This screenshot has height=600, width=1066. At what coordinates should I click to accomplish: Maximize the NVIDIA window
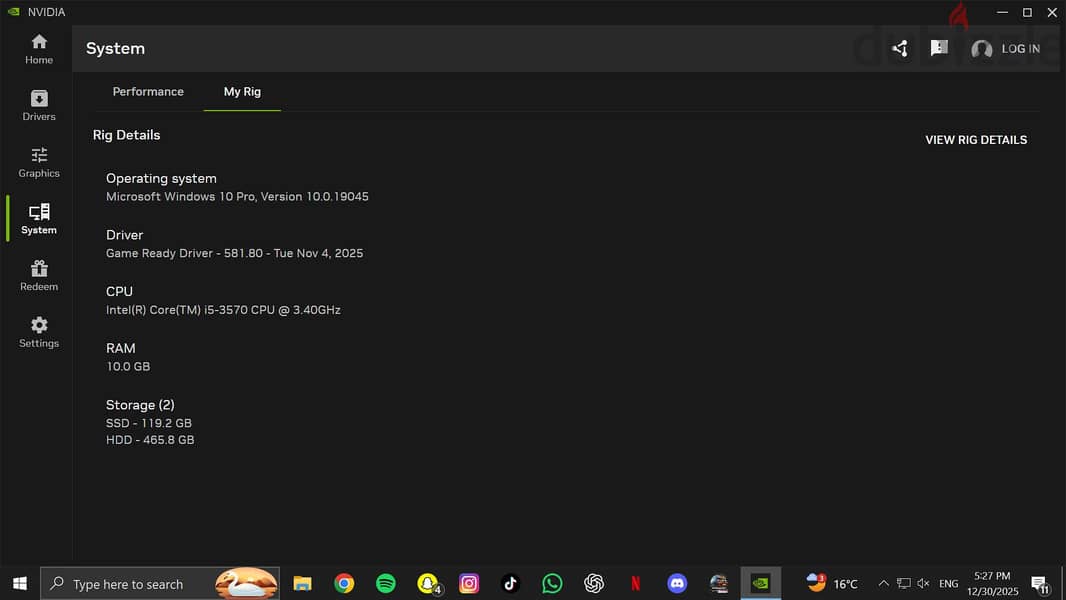(1027, 12)
